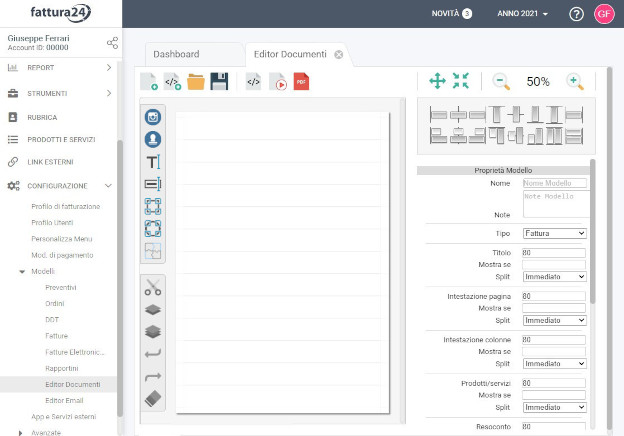This screenshot has height=436, width=624.
Task: Save the model using the floppy disk icon
Action: tap(219, 82)
